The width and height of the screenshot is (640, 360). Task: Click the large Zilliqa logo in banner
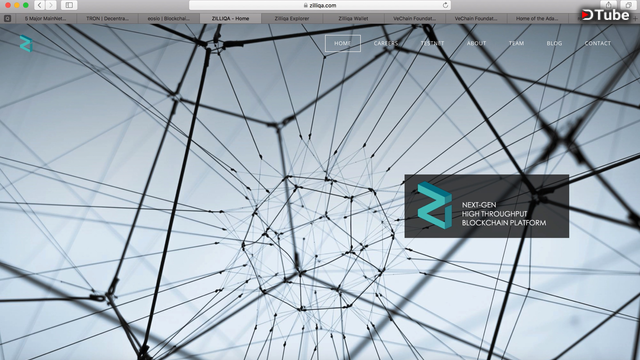[435, 205]
